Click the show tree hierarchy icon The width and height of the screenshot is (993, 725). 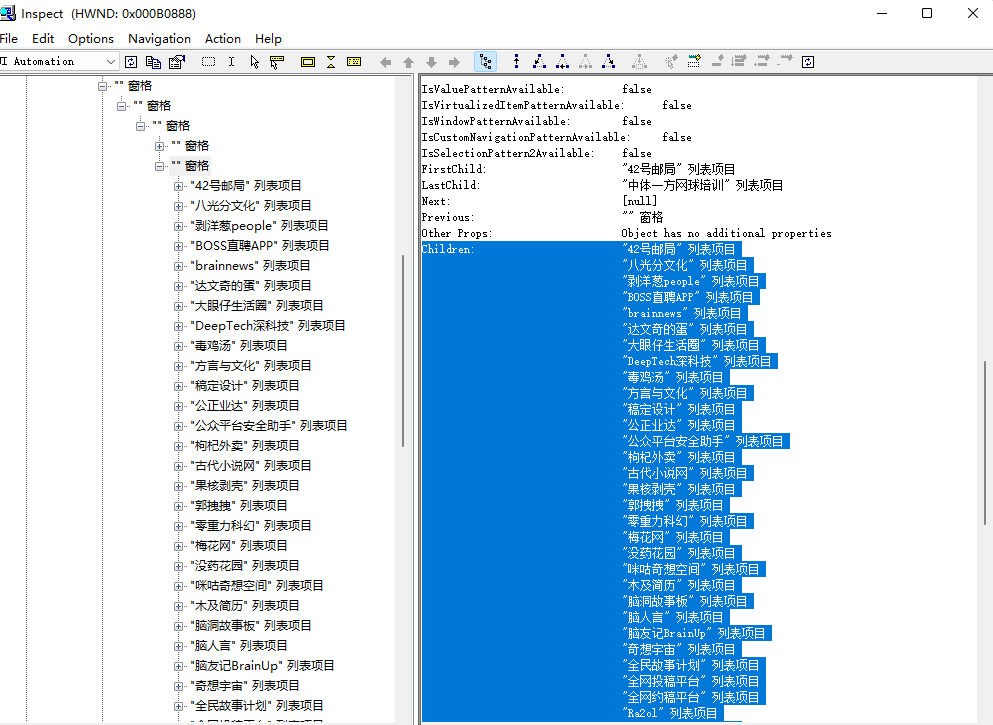[485, 62]
